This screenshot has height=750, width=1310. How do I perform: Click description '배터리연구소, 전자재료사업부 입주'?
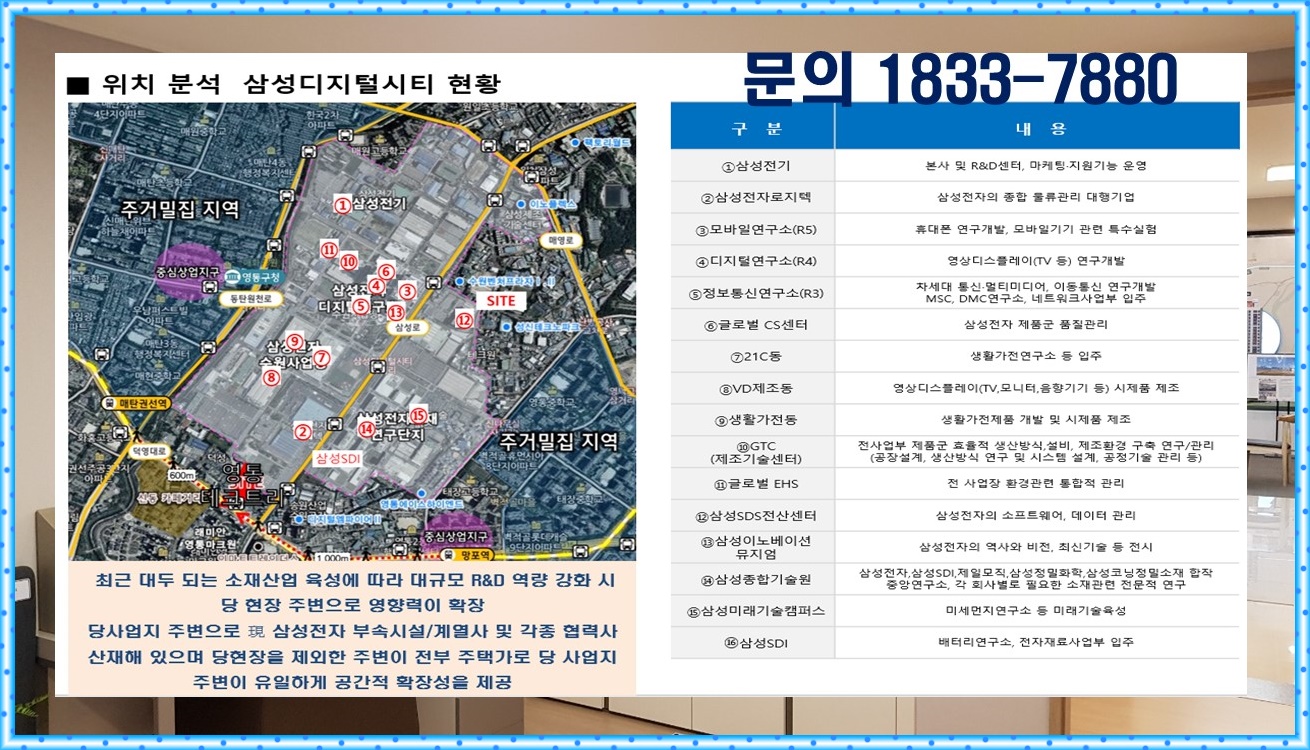(1036, 642)
